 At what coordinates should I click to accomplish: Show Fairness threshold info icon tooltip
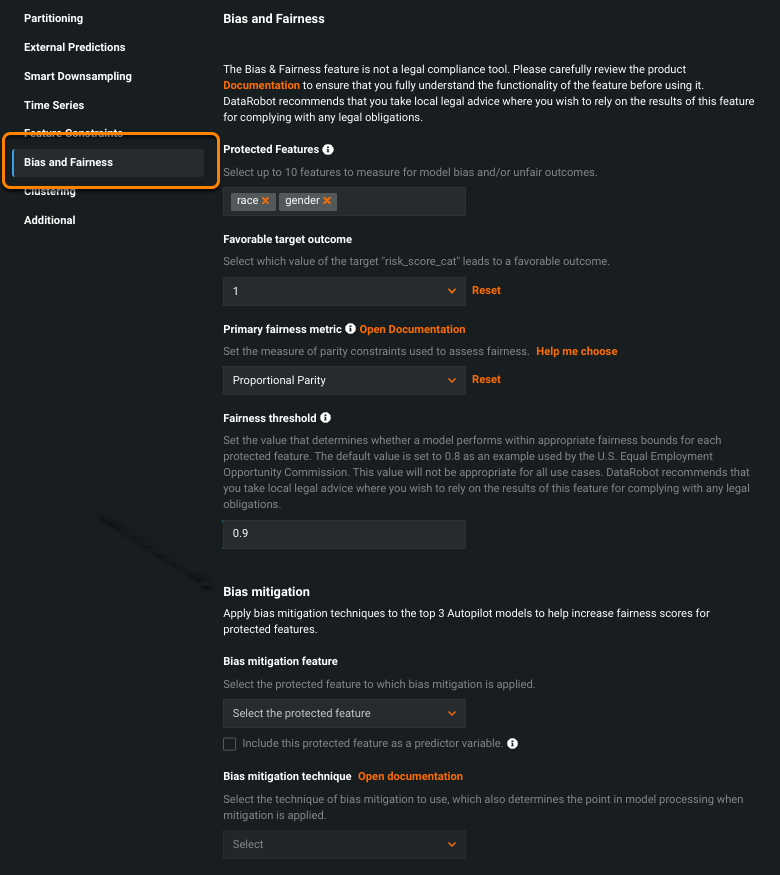326,418
